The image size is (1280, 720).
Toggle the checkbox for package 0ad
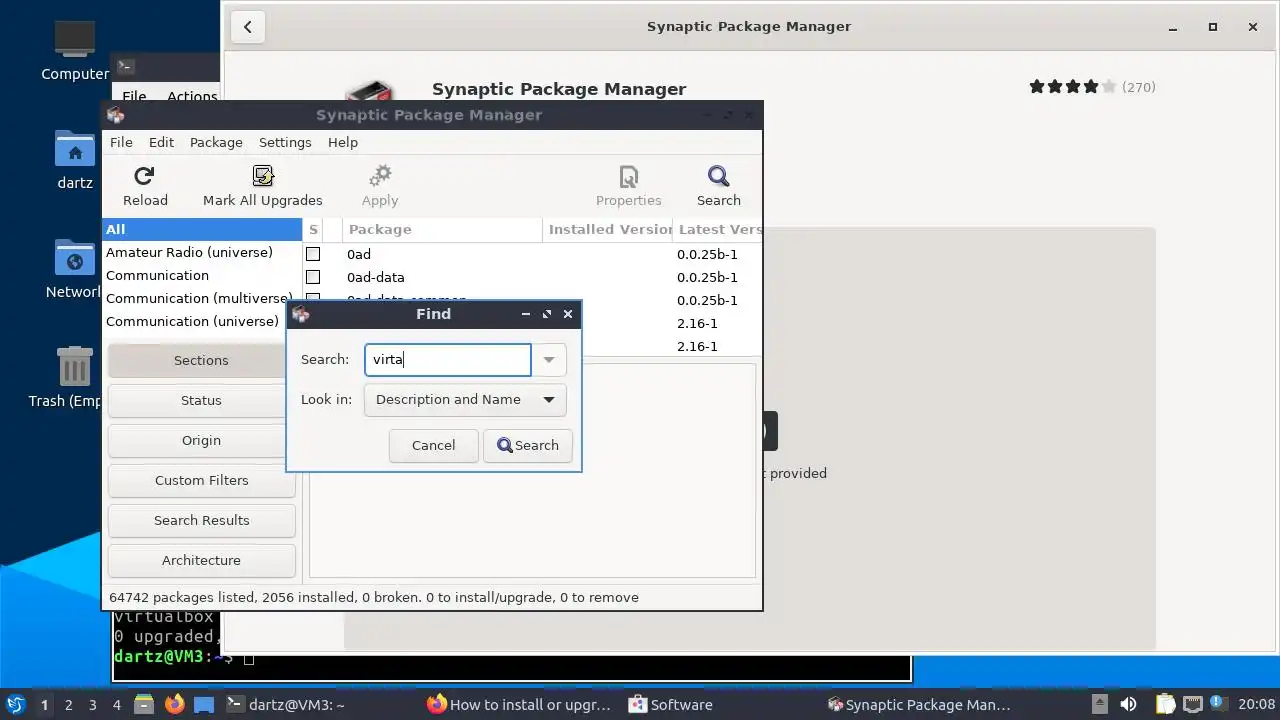(x=313, y=254)
